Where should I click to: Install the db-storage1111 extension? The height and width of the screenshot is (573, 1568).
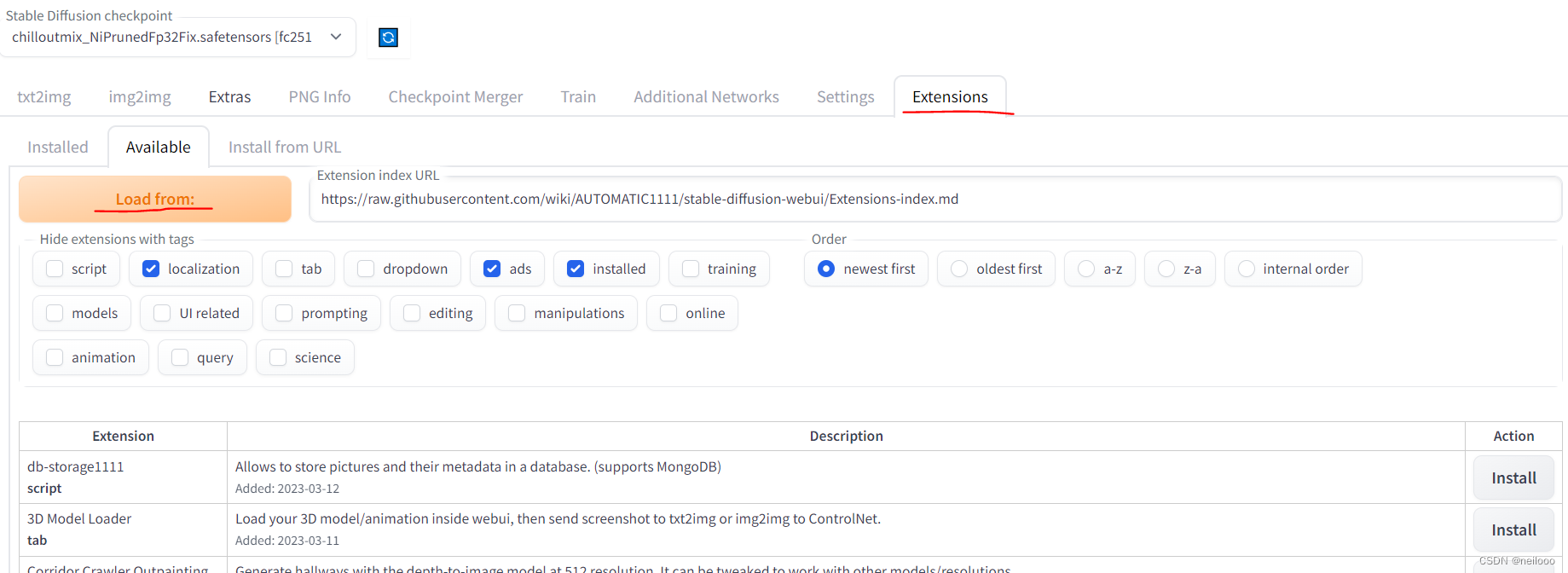click(x=1513, y=478)
